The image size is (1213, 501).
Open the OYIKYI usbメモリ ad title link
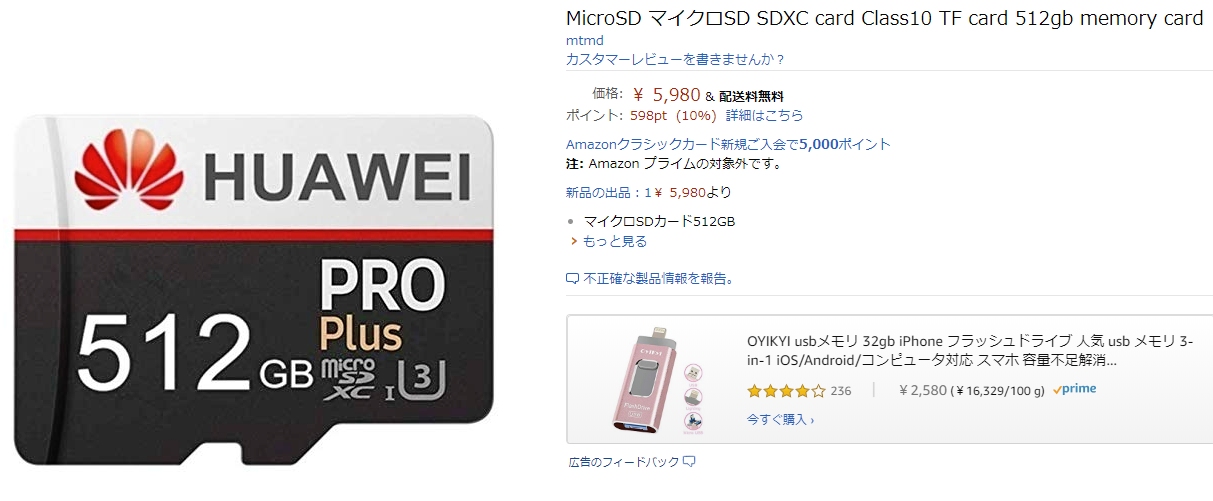pyautogui.click(x=969, y=351)
